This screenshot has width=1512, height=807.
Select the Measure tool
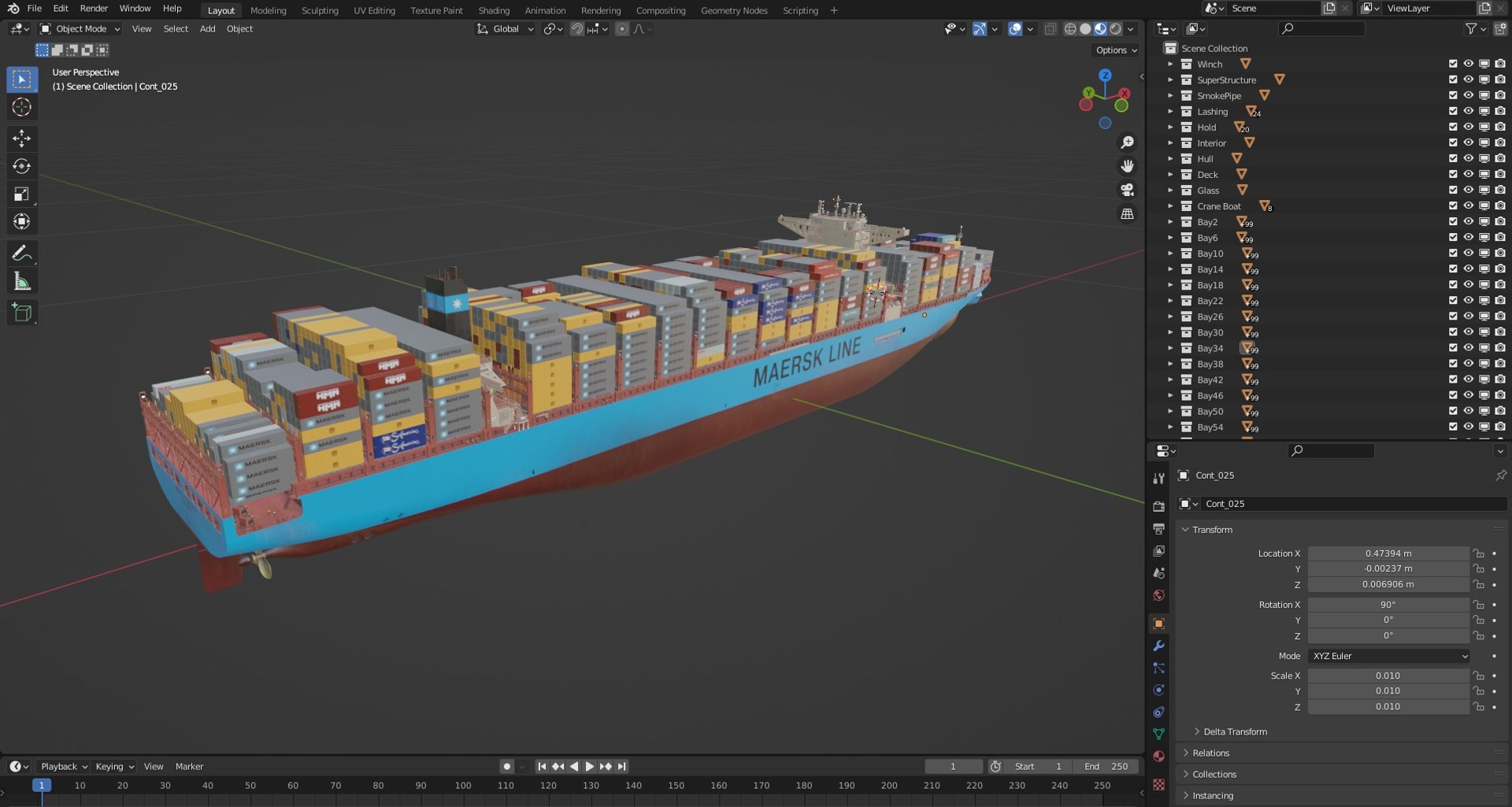pyautogui.click(x=22, y=281)
